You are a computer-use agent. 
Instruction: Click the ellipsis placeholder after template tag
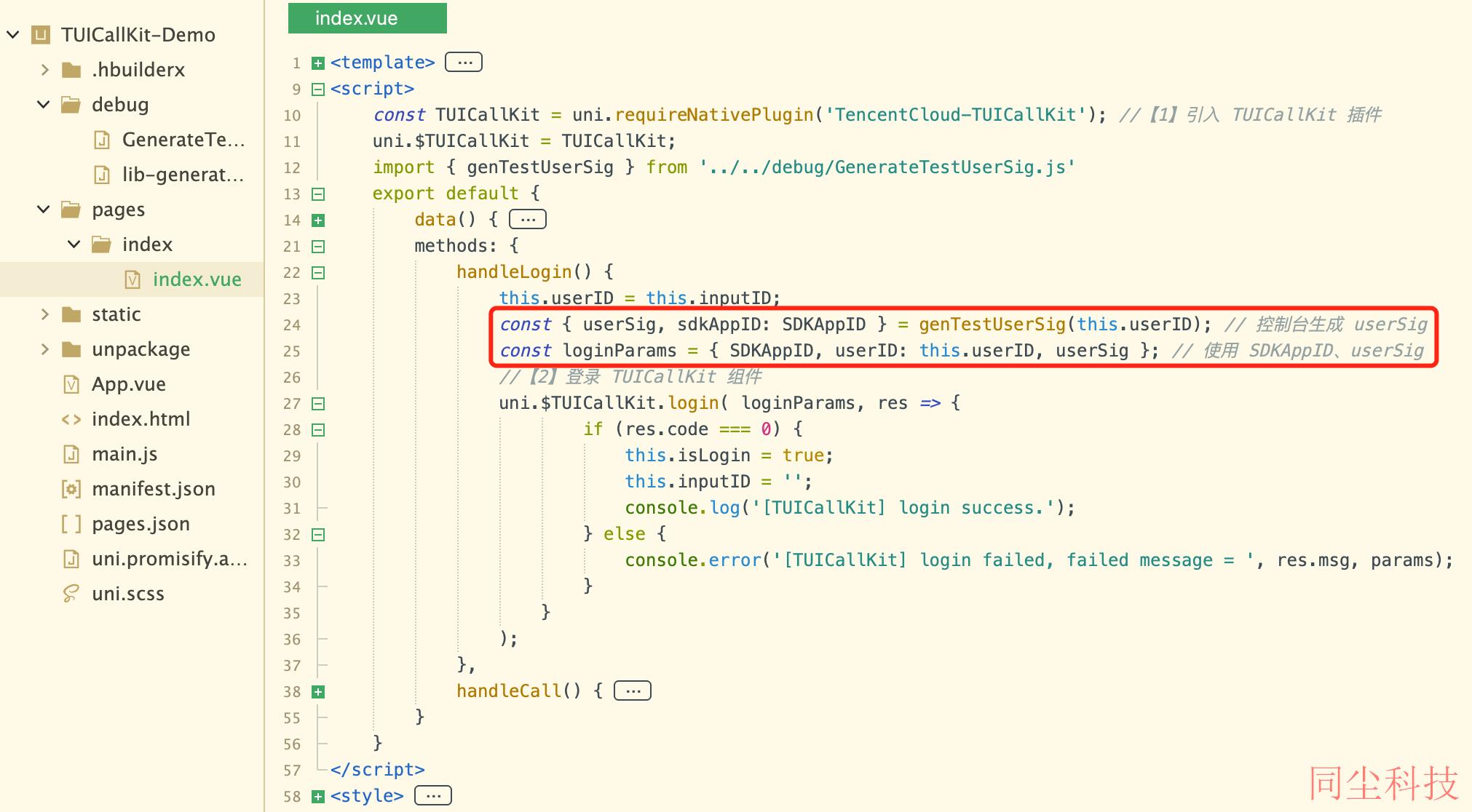point(464,63)
